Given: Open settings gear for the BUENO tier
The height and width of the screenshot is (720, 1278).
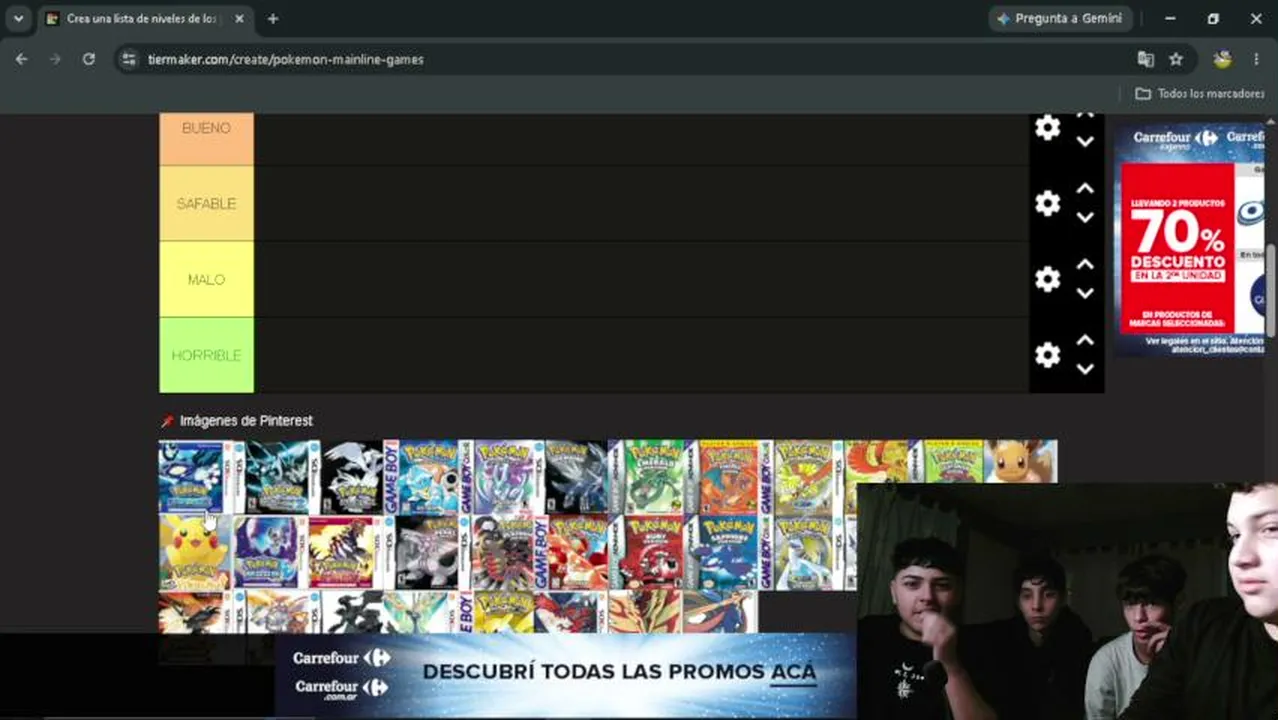Looking at the screenshot, I should pyautogui.click(x=1047, y=128).
